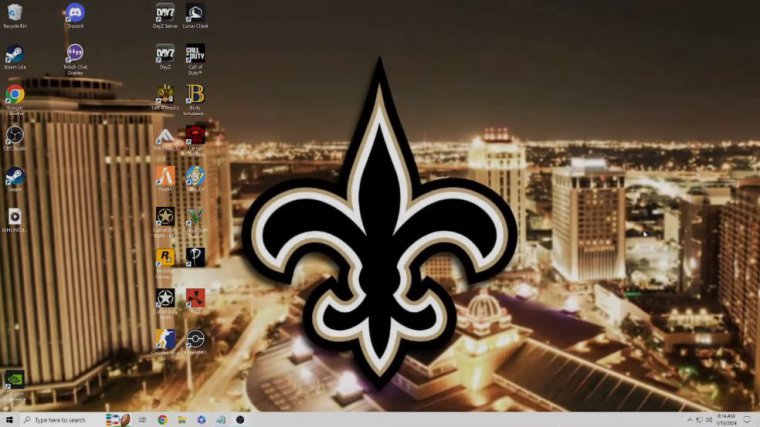Click the taskbar search box
This screenshot has height=427, width=760.
(x=65, y=420)
